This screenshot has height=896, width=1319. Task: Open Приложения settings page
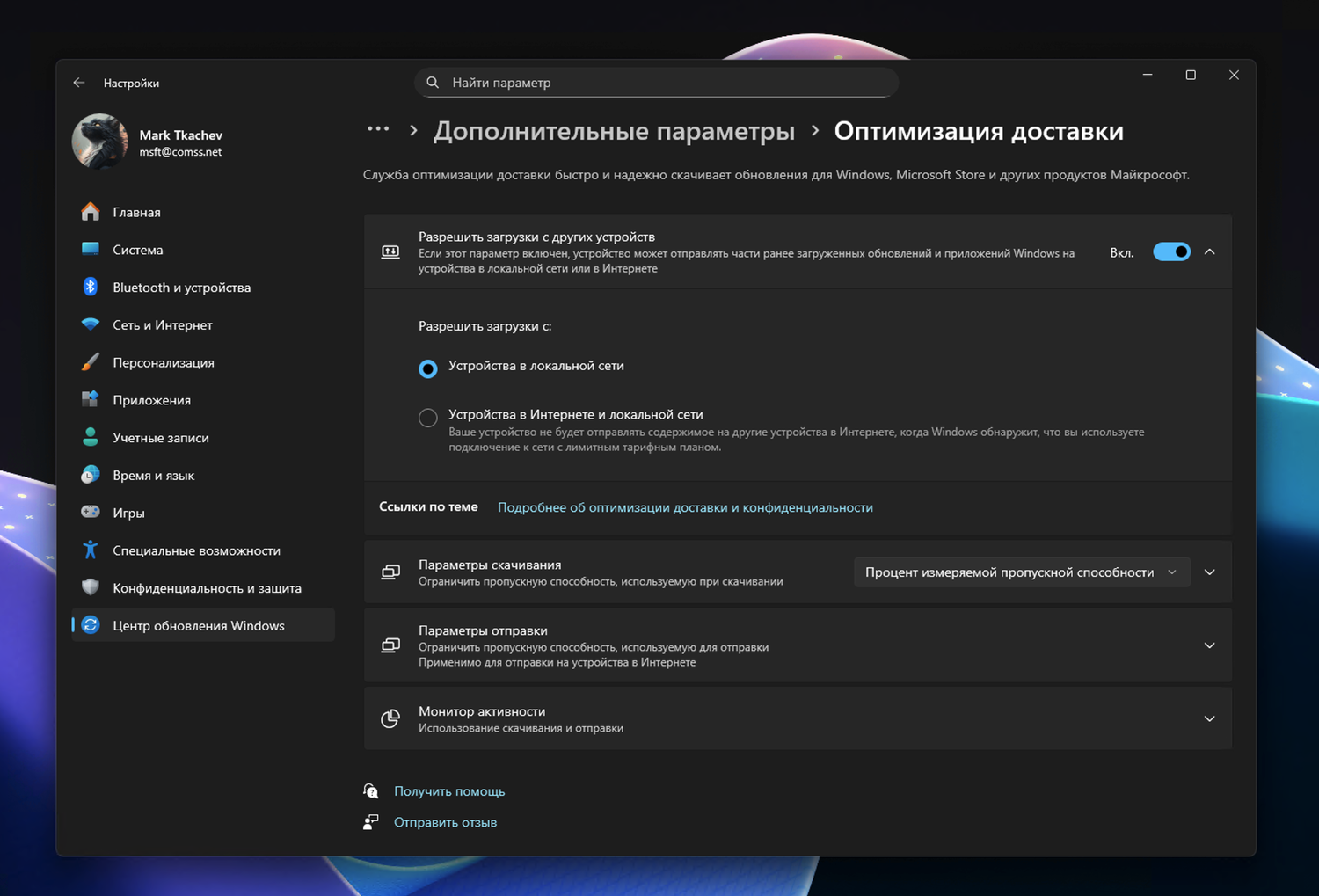tap(203, 400)
